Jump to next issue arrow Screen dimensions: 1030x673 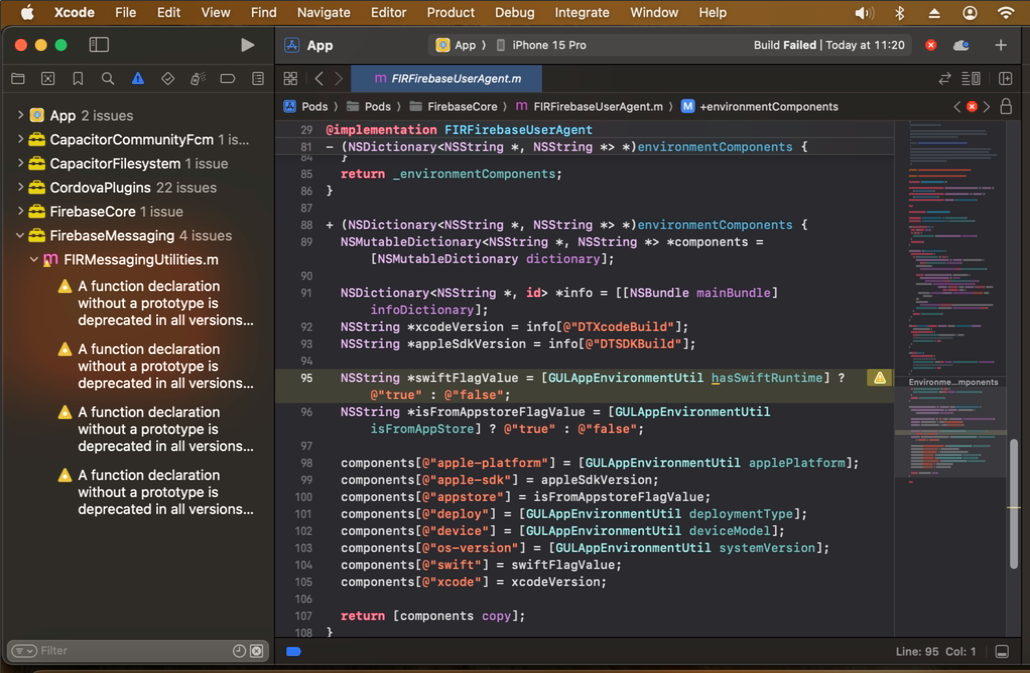point(987,106)
